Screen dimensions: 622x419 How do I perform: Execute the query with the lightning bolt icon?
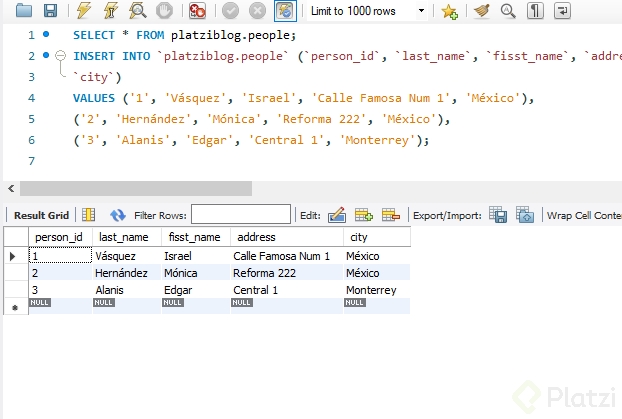pyautogui.click(x=83, y=10)
